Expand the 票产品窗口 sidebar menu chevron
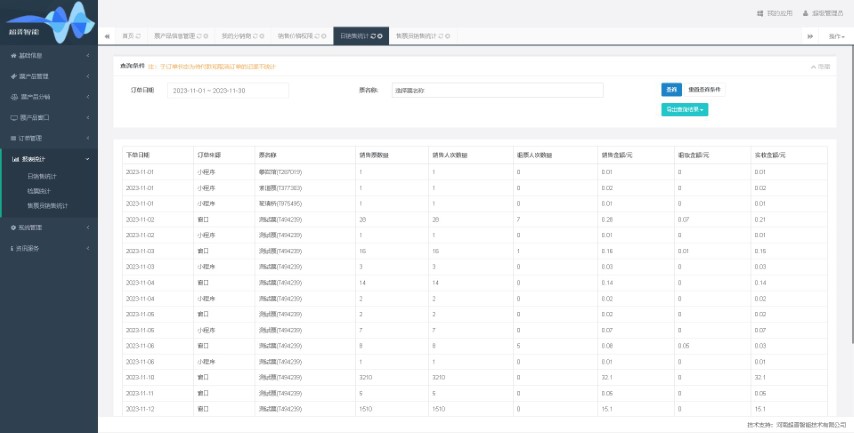This screenshot has width=854, height=433. tap(88, 118)
